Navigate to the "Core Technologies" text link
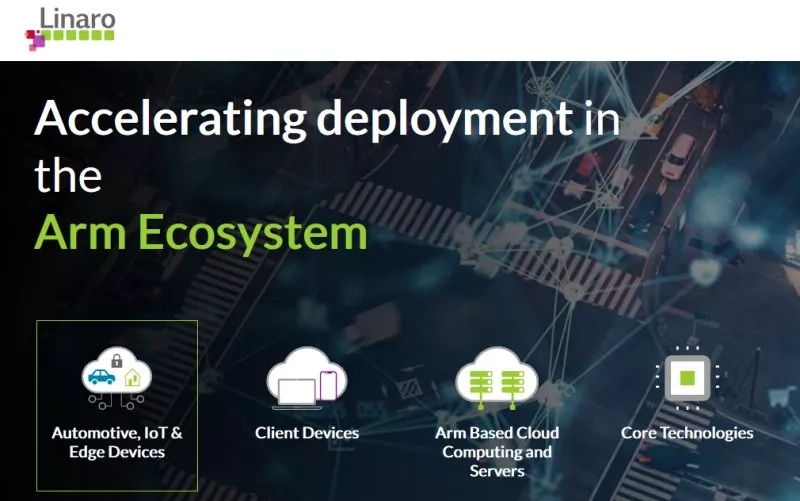Screen dimensions: 800x501 [x=686, y=433]
